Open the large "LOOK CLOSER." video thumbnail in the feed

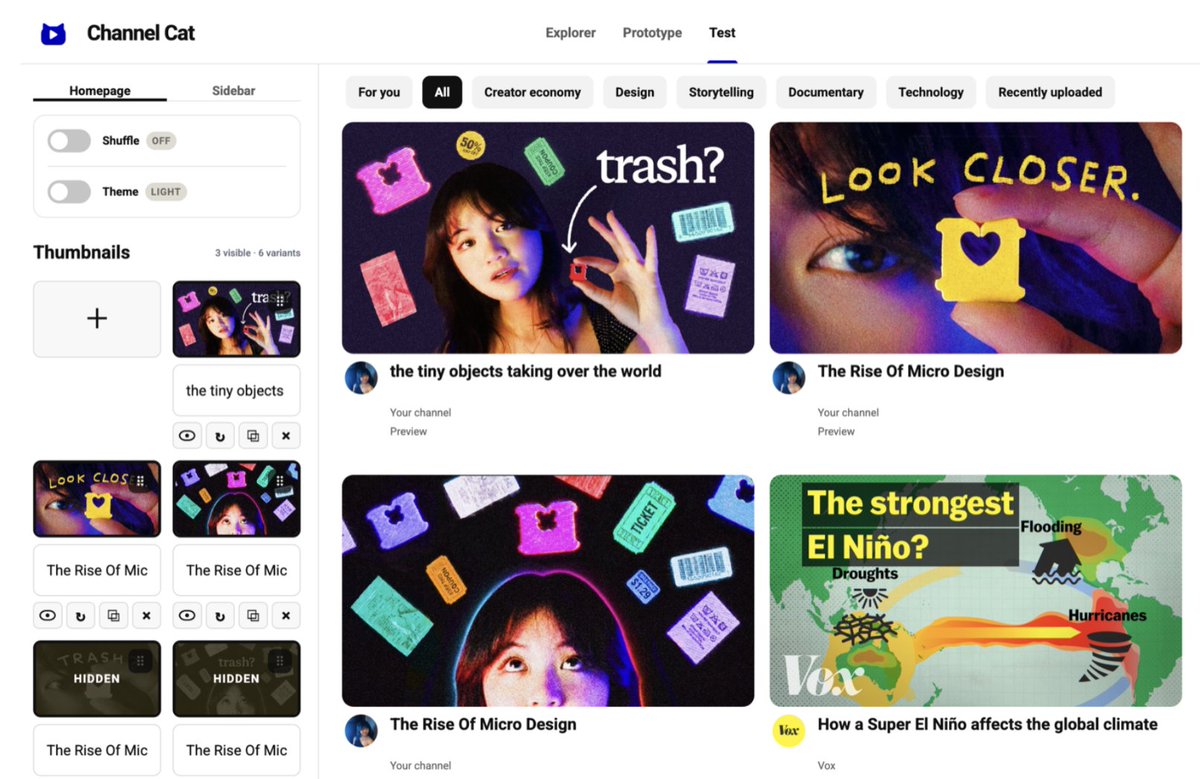click(x=976, y=238)
